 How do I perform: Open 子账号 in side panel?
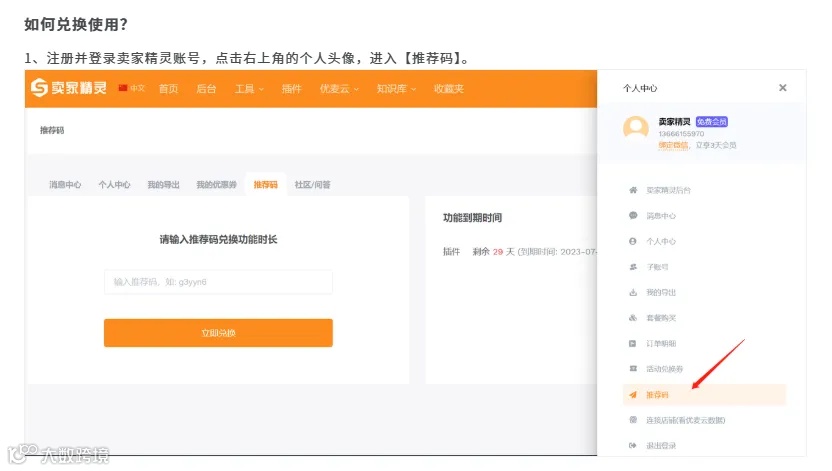pos(657,266)
